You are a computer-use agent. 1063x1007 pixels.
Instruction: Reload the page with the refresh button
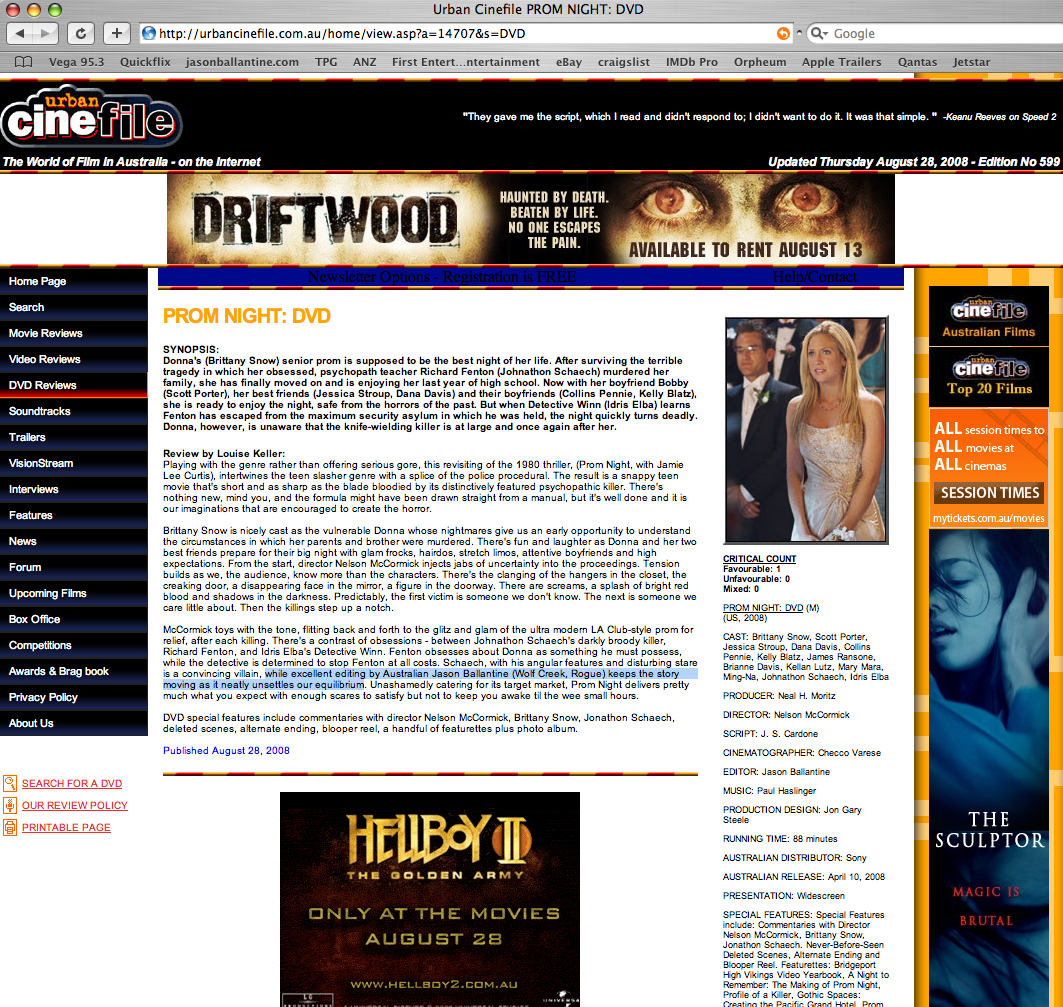pos(81,33)
